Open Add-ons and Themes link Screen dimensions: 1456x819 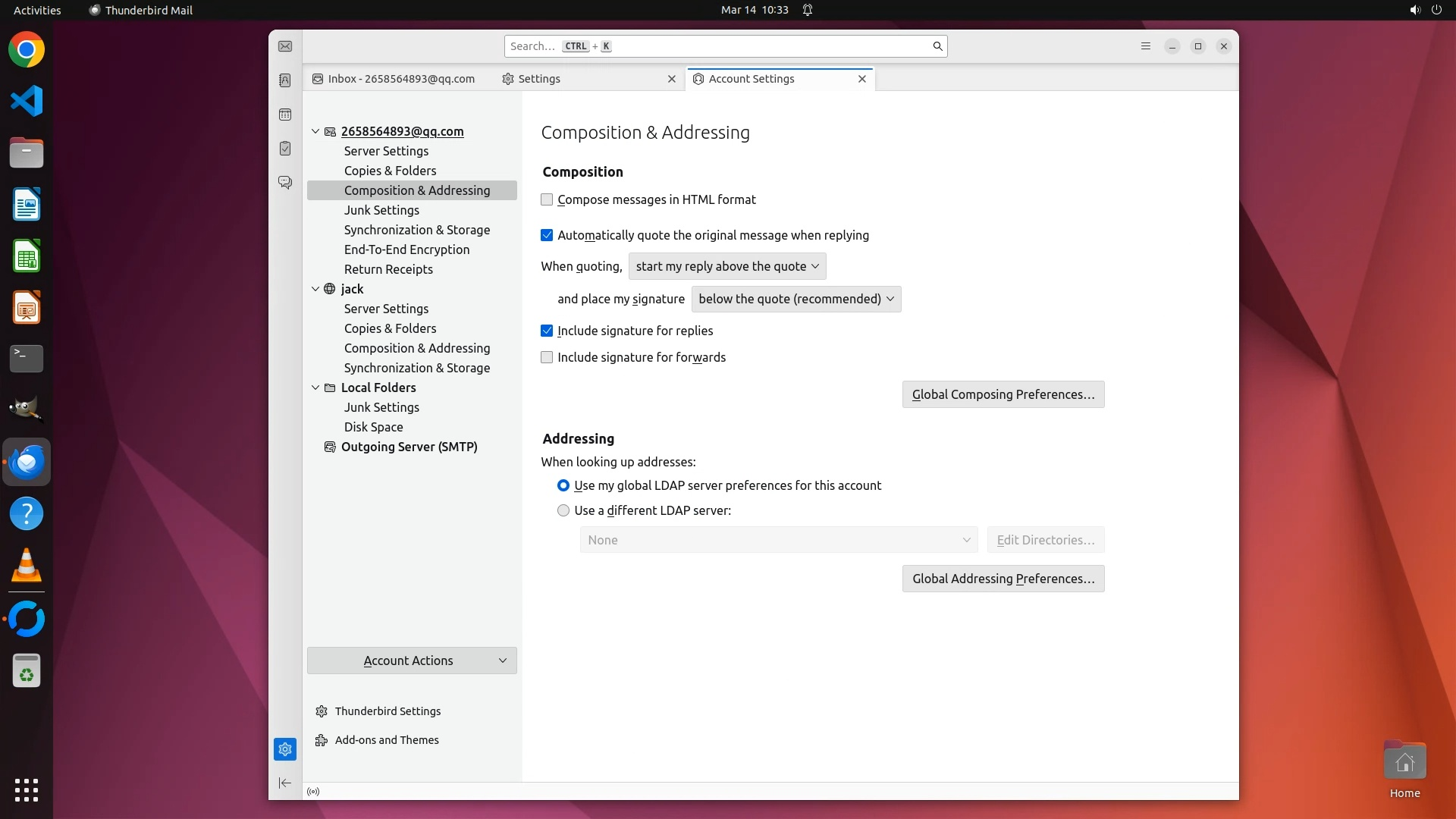pos(387,740)
